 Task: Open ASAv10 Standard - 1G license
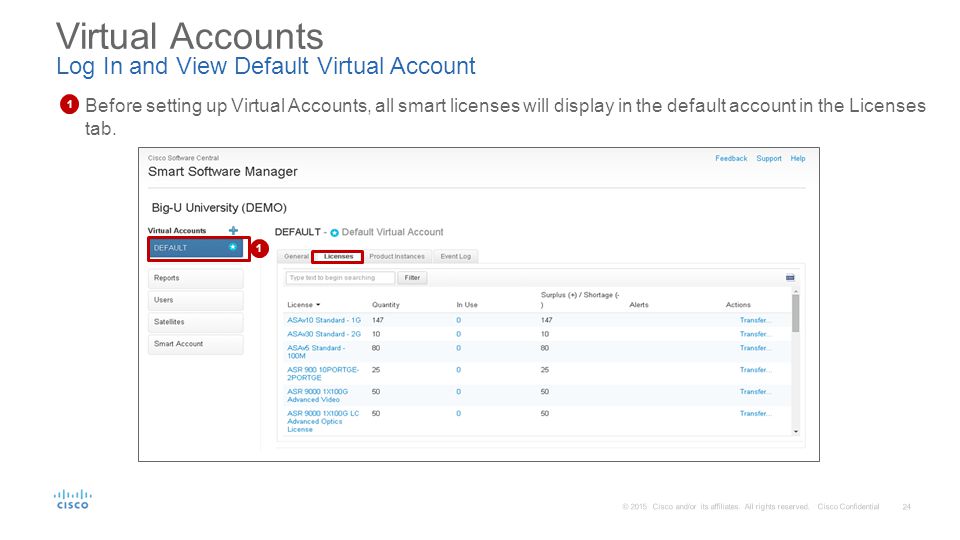point(324,320)
